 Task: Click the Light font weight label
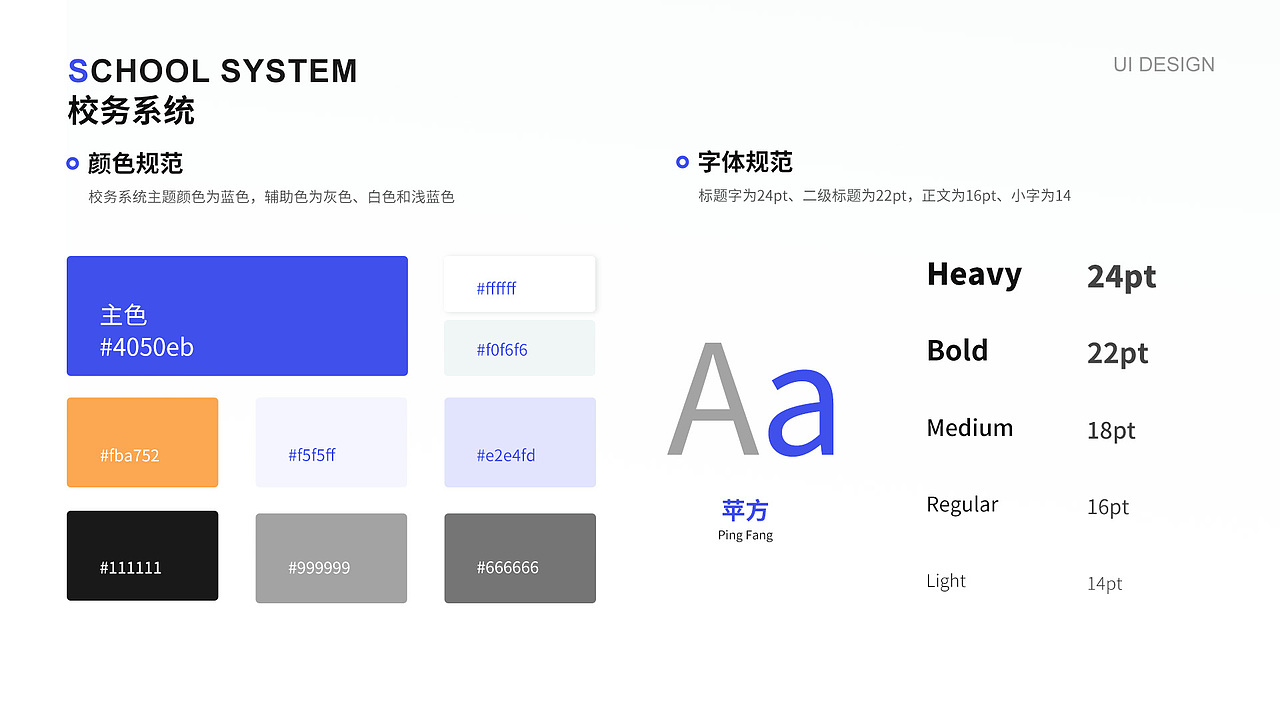pyautogui.click(x=946, y=581)
